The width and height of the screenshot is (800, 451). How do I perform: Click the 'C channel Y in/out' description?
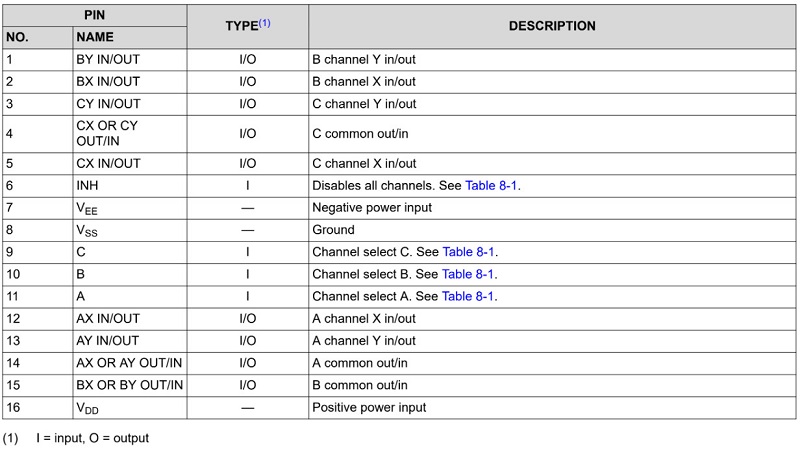pyautogui.click(x=364, y=104)
